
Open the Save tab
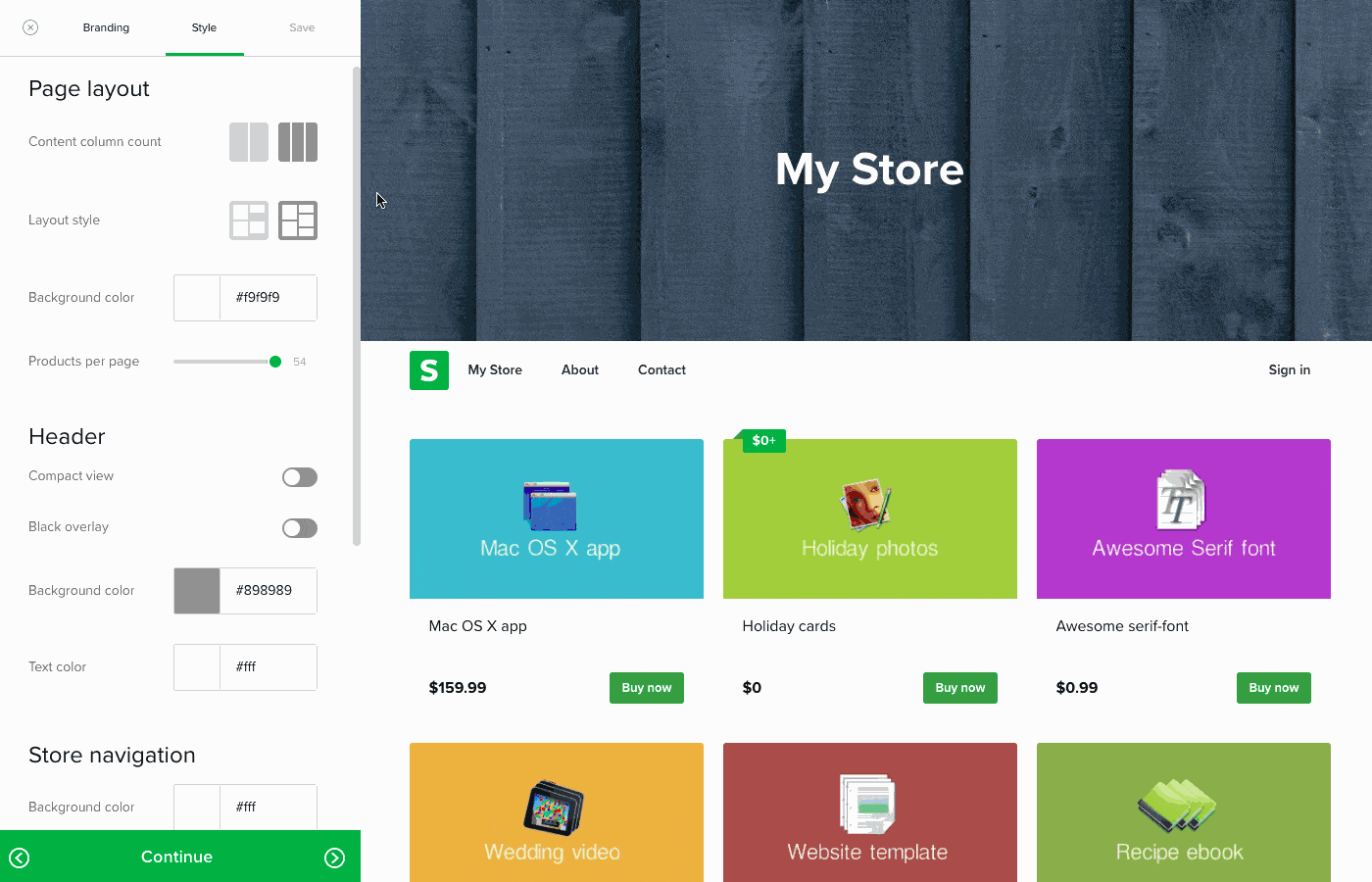click(x=302, y=27)
